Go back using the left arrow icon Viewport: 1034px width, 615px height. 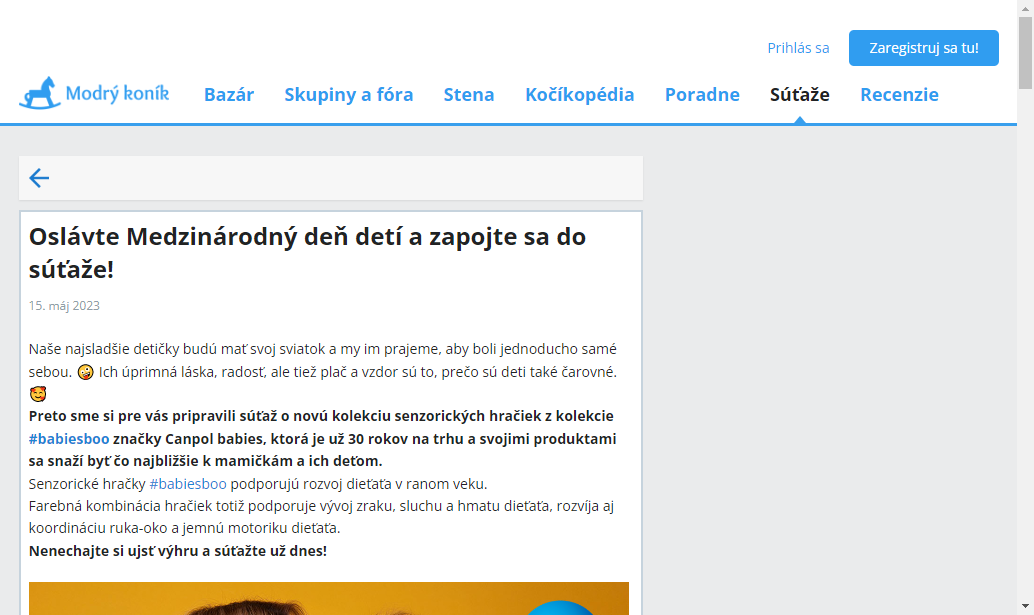39,178
